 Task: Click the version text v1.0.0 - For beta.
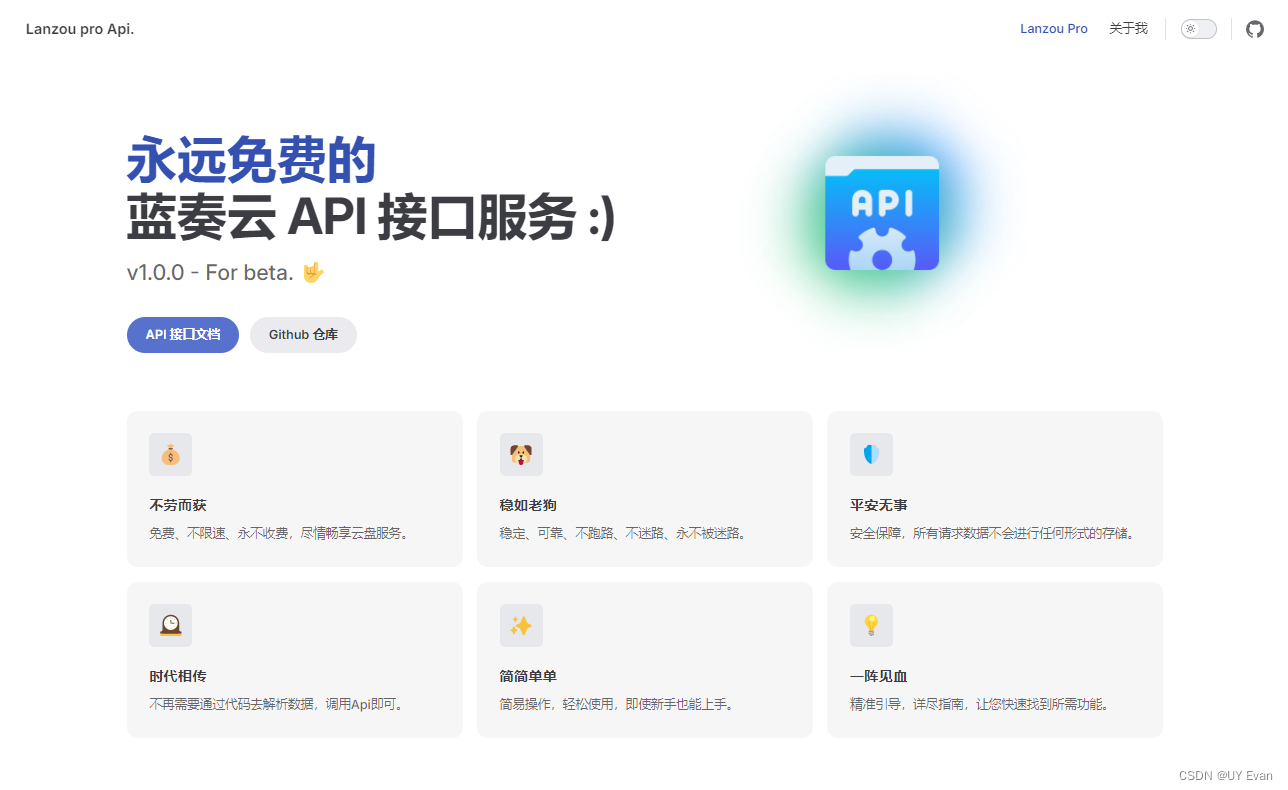(x=210, y=272)
